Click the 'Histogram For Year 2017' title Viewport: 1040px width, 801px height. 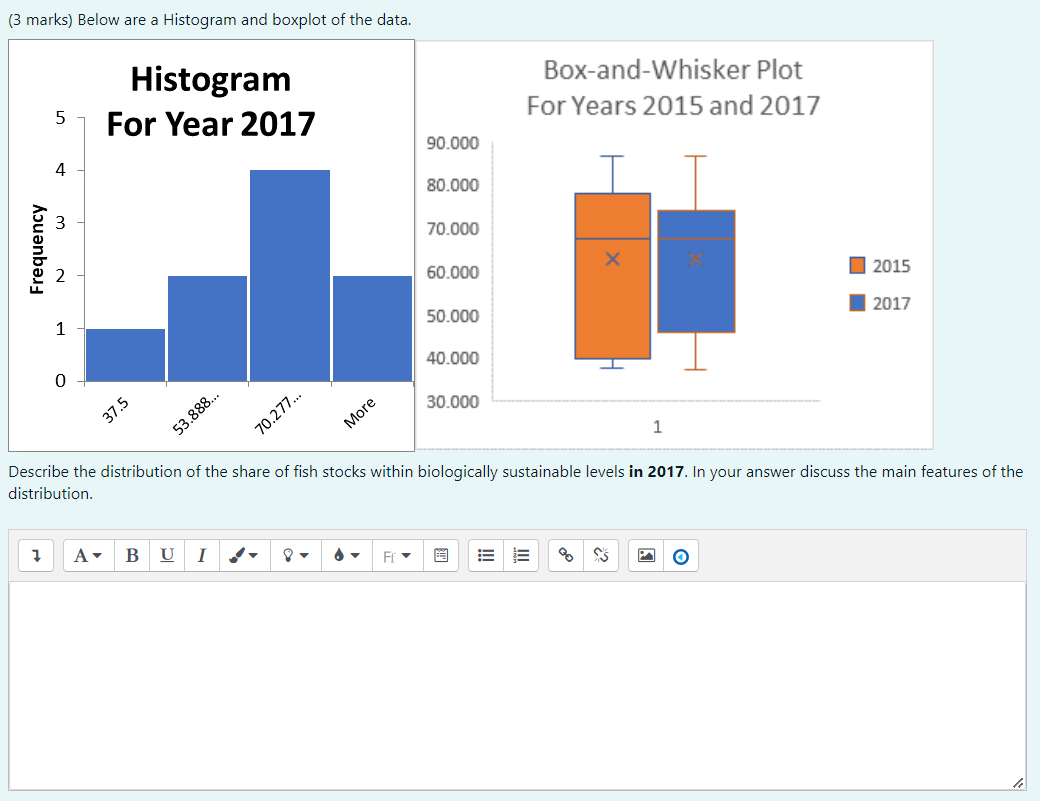(211, 101)
